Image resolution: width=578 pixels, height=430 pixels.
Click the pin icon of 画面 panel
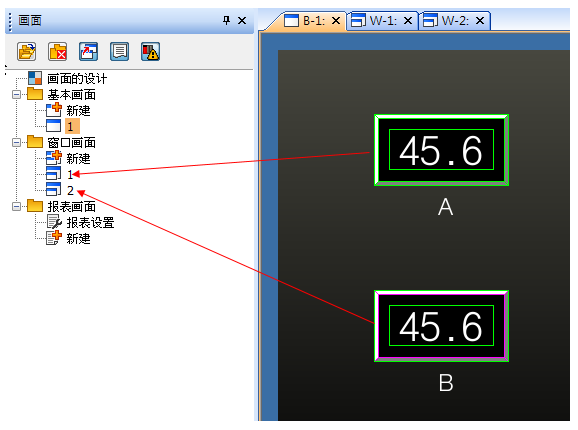(227, 20)
